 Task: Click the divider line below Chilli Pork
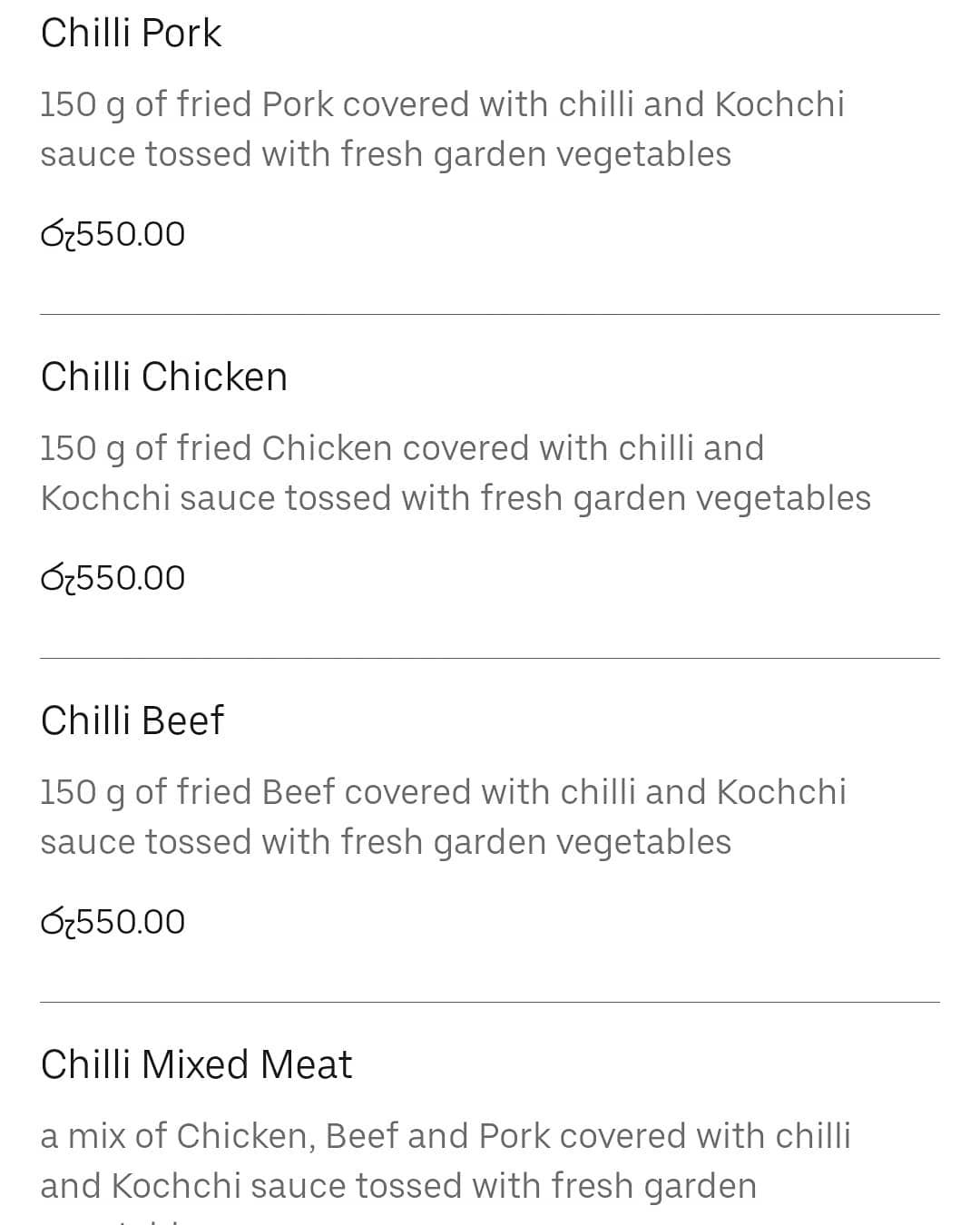point(490,315)
